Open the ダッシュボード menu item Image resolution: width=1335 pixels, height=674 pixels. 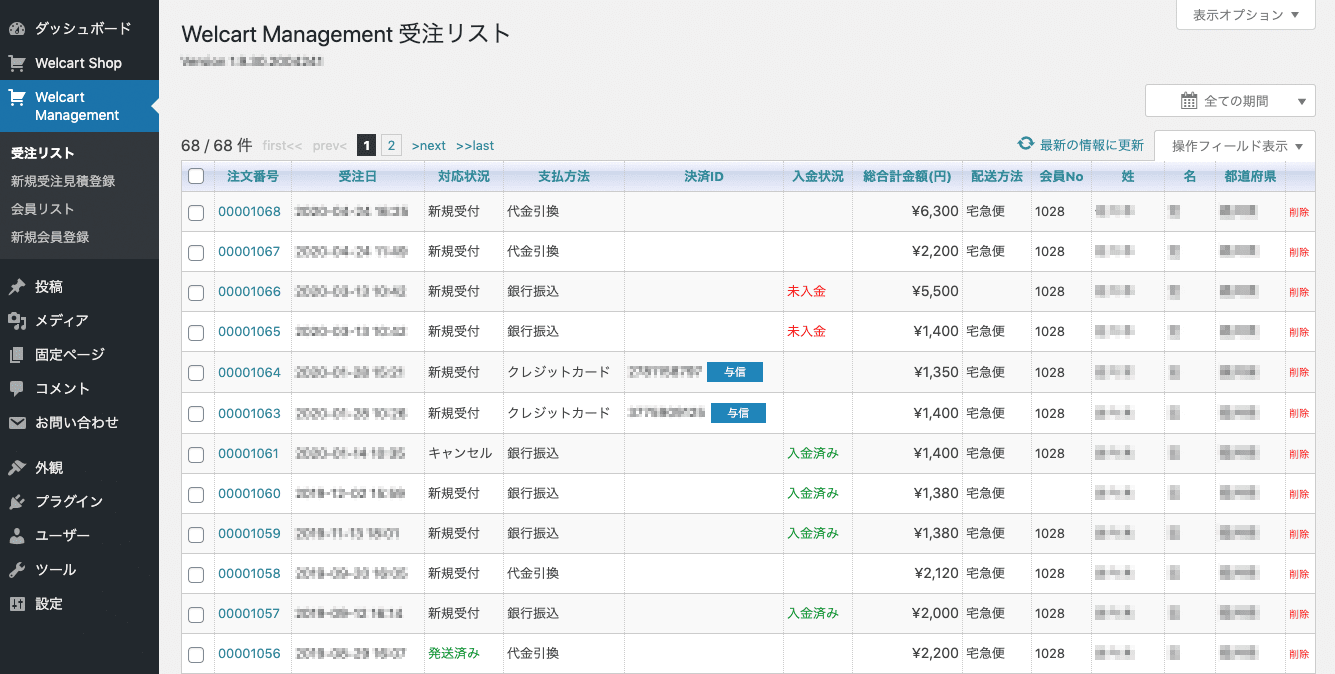pyautogui.click(x=79, y=29)
